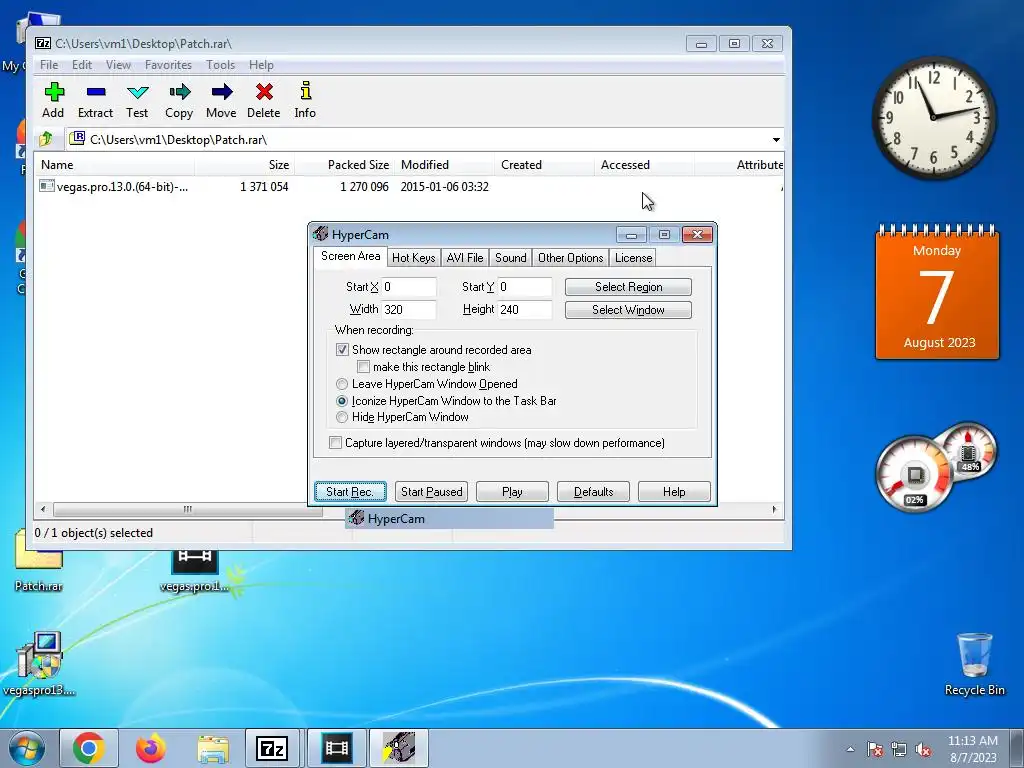
Task: Click the Play button in HyperCam
Action: 512,492
